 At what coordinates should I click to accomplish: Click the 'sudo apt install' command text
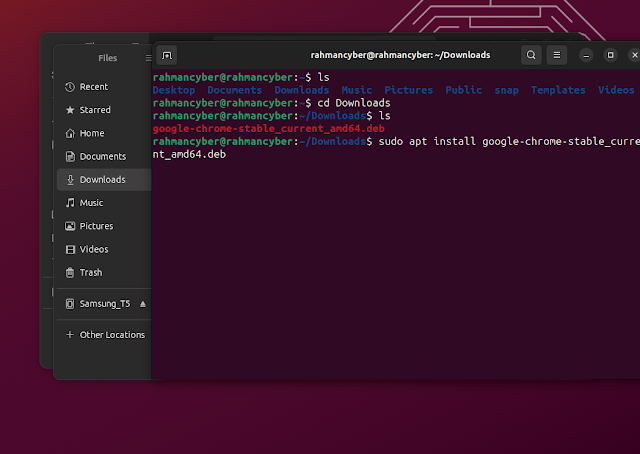tap(427, 142)
